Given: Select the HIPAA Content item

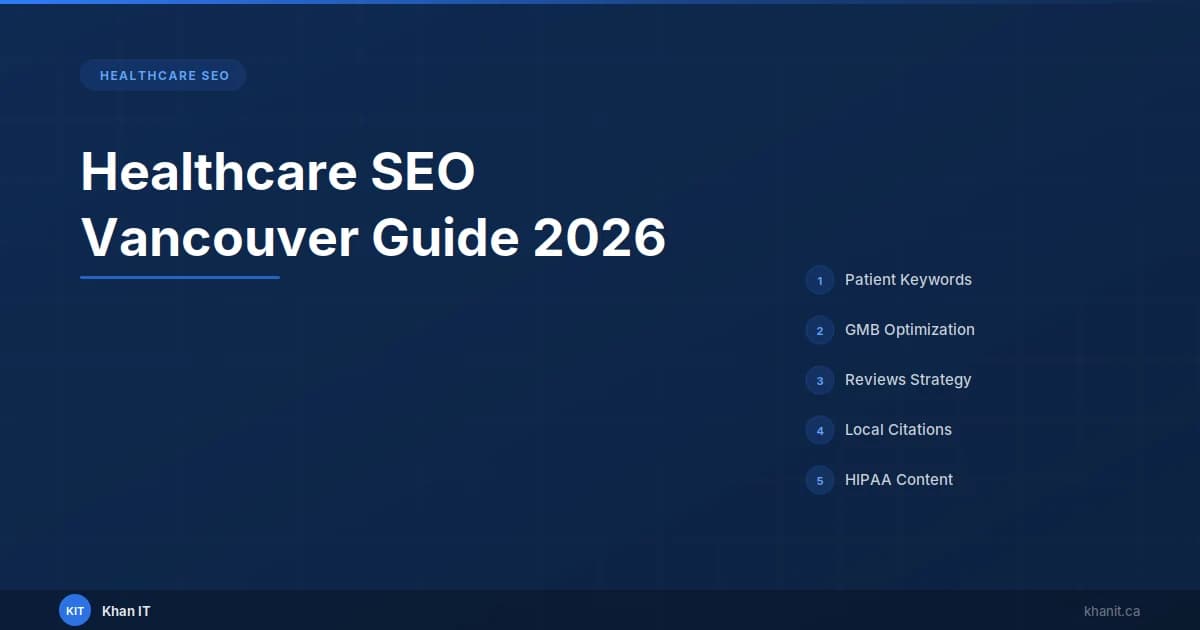Looking at the screenshot, I should 899,480.
